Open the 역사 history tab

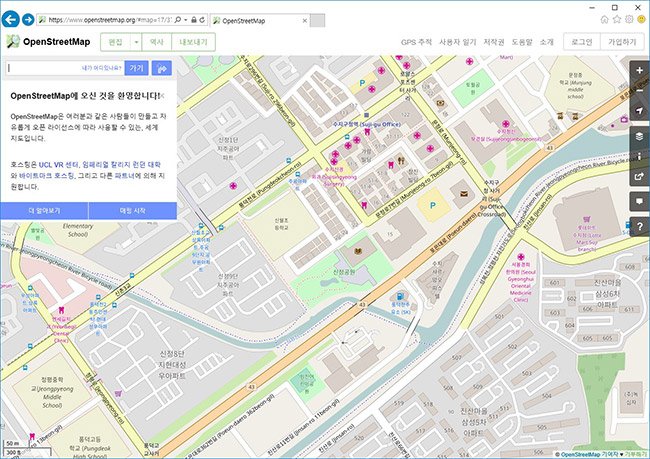click(156, 42)
